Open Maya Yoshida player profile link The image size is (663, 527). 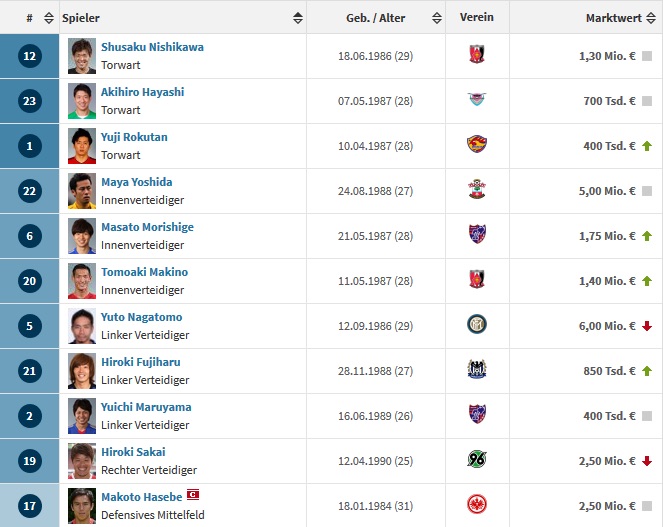click(136, 182)
